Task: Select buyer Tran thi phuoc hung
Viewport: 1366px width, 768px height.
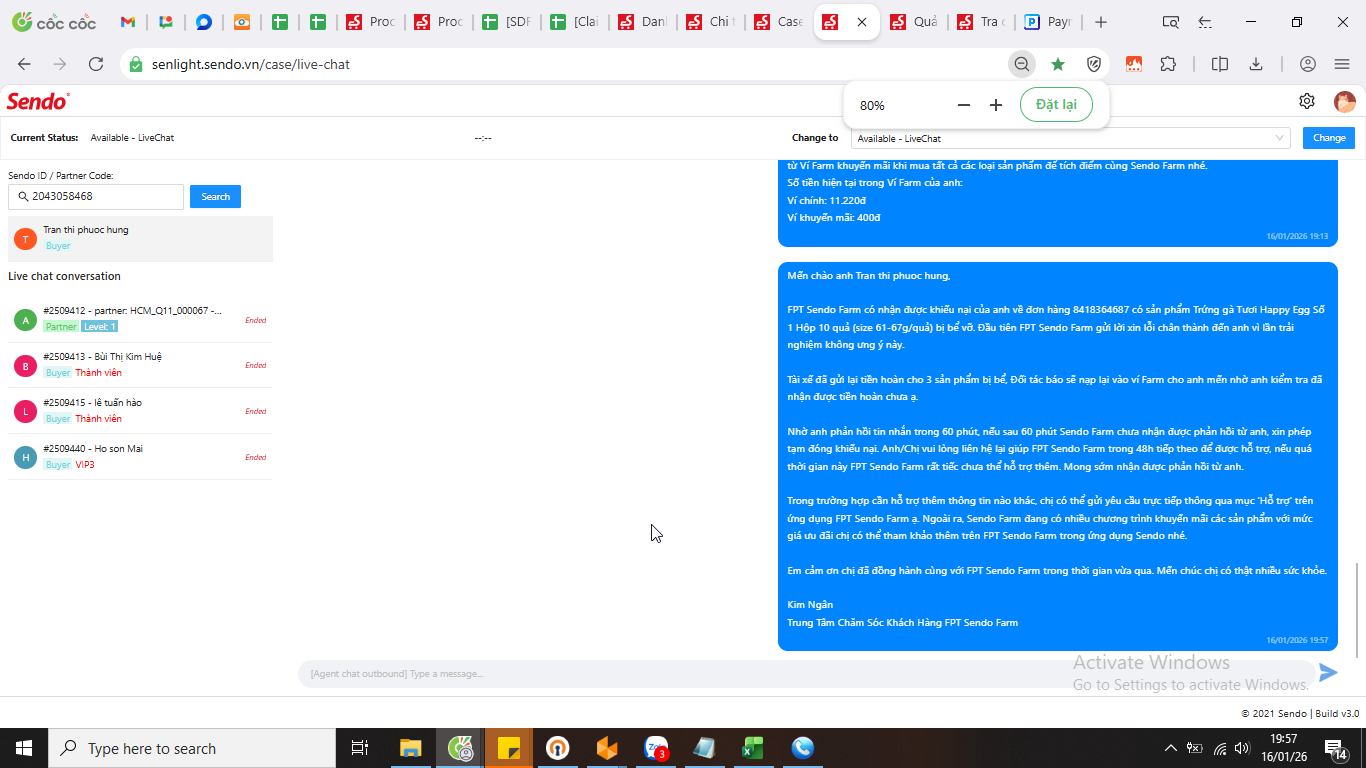Action: [140, 238]
